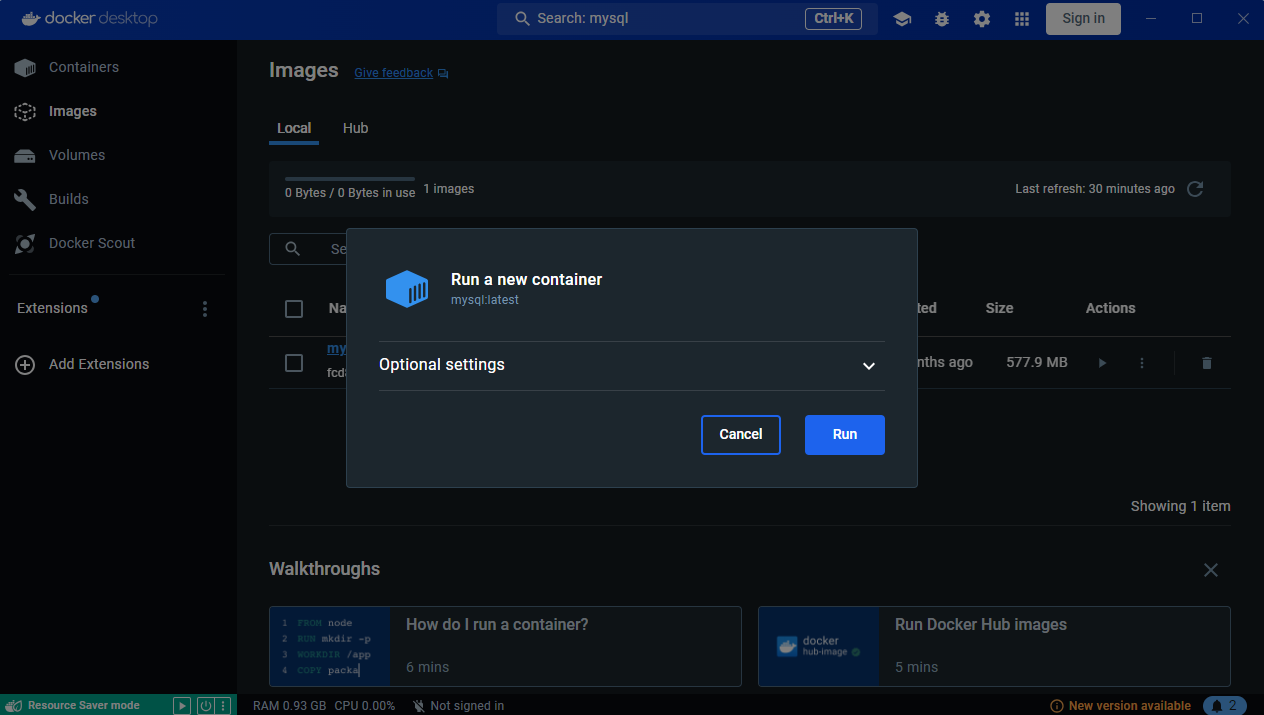Screen dimensions: 1264x715
Task: Click Resource Saver mode indicator
Action: [84, 706]
